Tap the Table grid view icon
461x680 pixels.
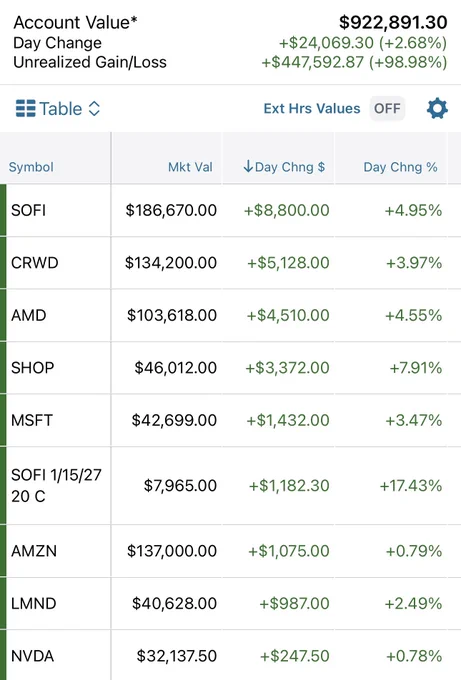(26, 108)
